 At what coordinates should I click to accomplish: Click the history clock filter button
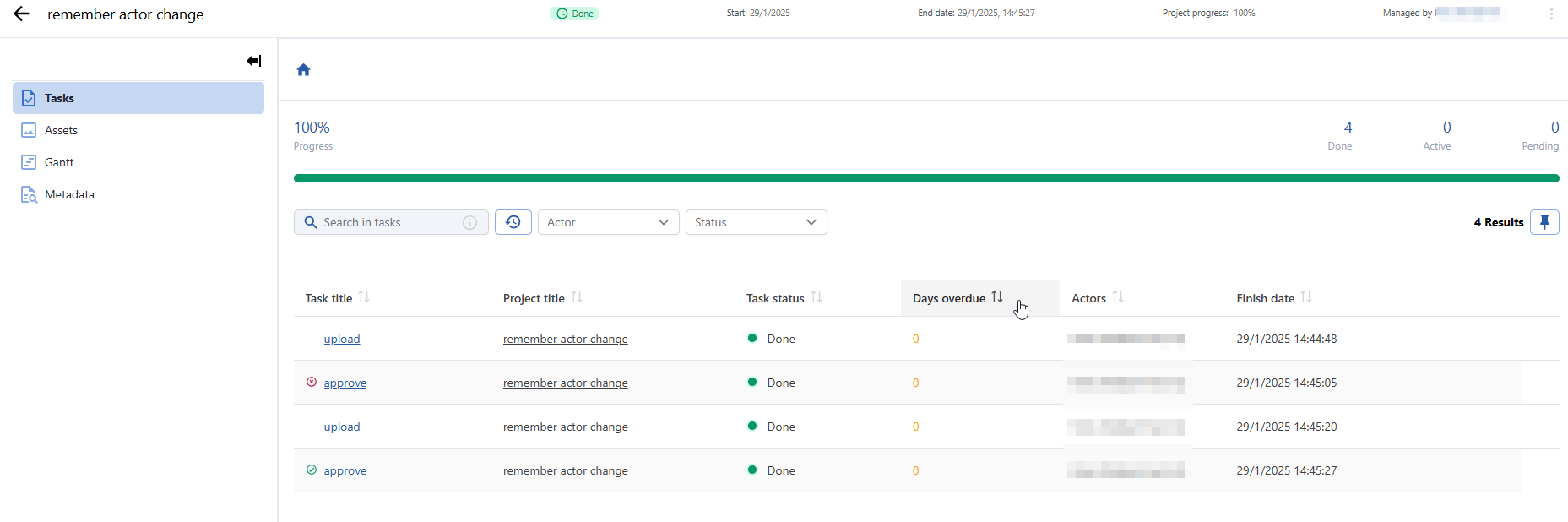tap(513, 222)
